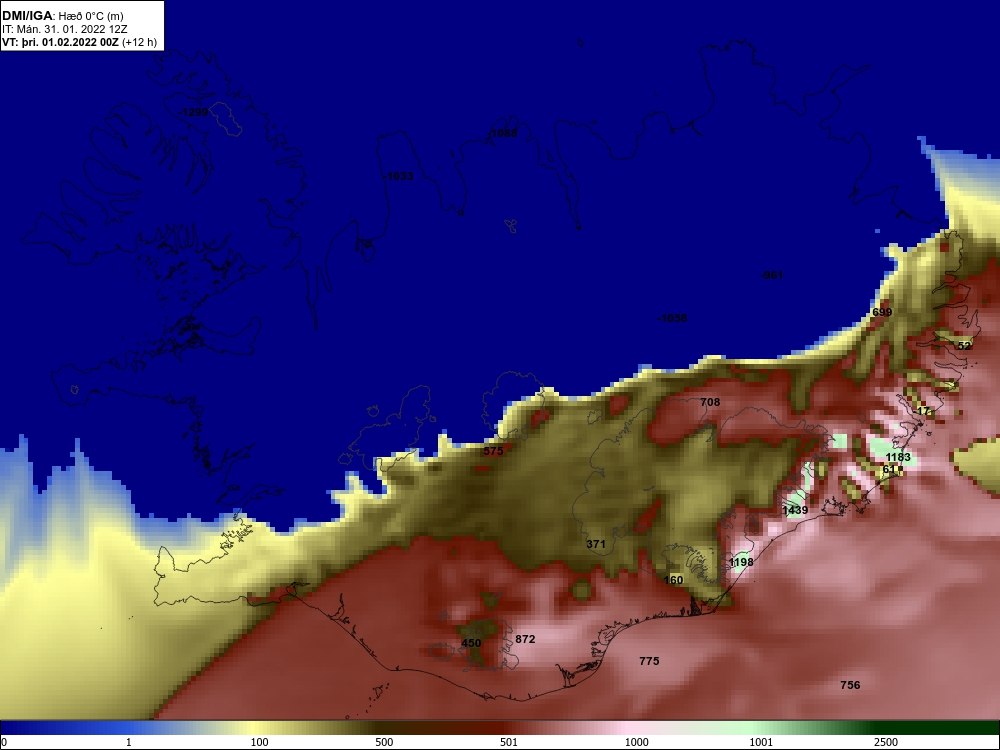The image size is (1000, 750).
Task: Click the map value 1198
Action: 741,562
